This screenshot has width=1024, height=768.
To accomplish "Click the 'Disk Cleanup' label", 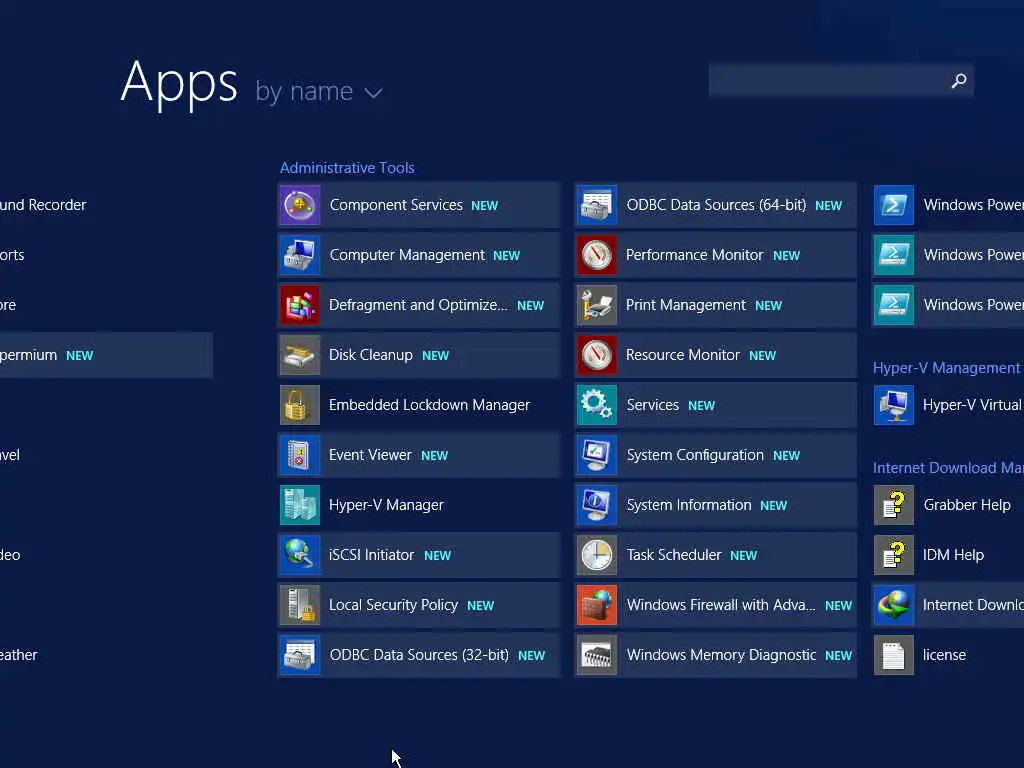I will [x=371, y=355].
